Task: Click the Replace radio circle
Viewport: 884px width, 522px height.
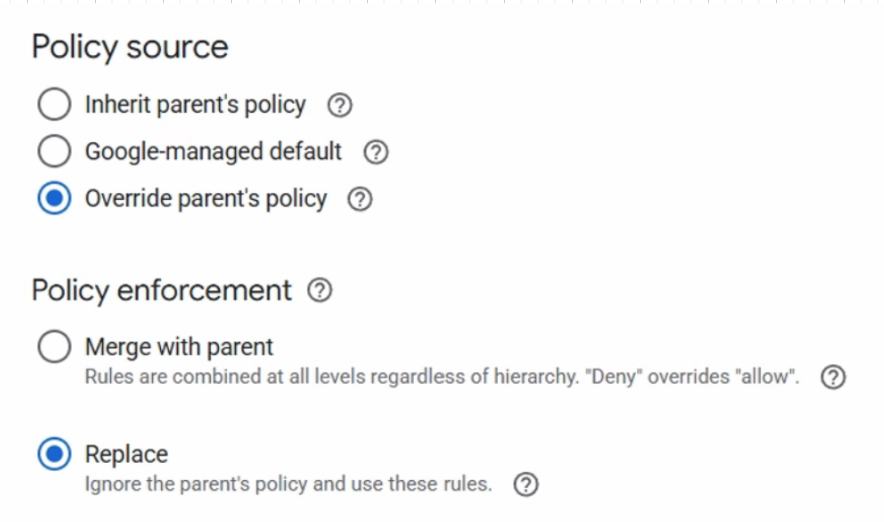Action: [54, 454]
